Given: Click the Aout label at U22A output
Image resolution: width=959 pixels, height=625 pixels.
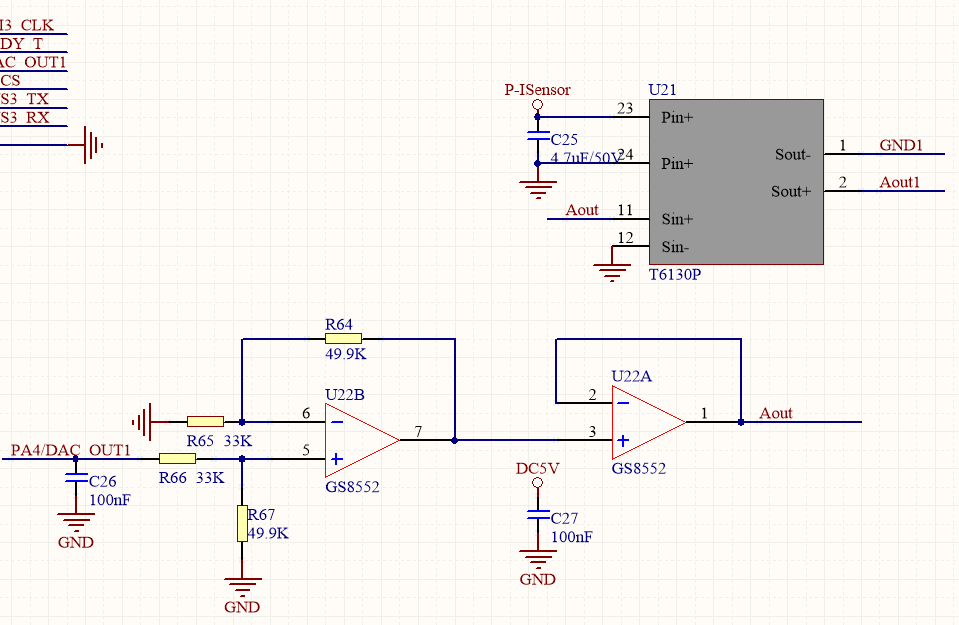Looking at the screenshot, I should [x=776, y=413].
